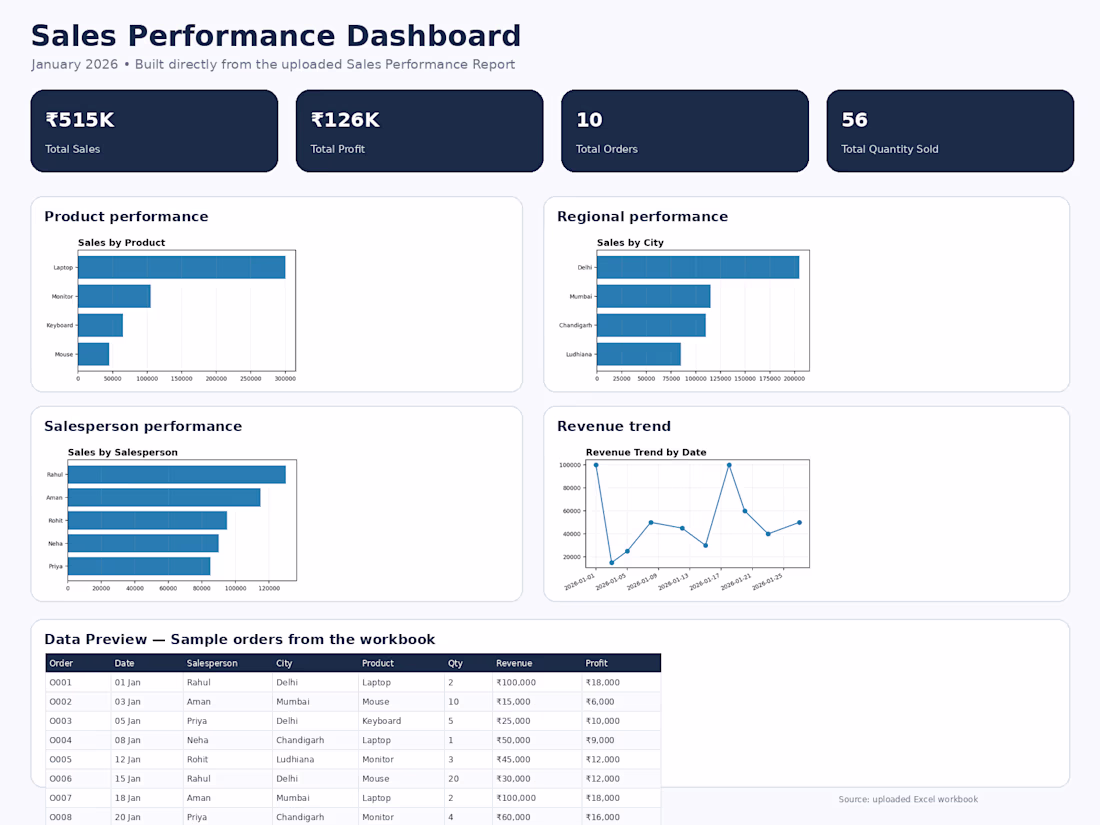The width and height of the screenshot is (1100, 825).
Task: Select Priya's bar in Sales by Salesperson
Action: click(139, 566)
